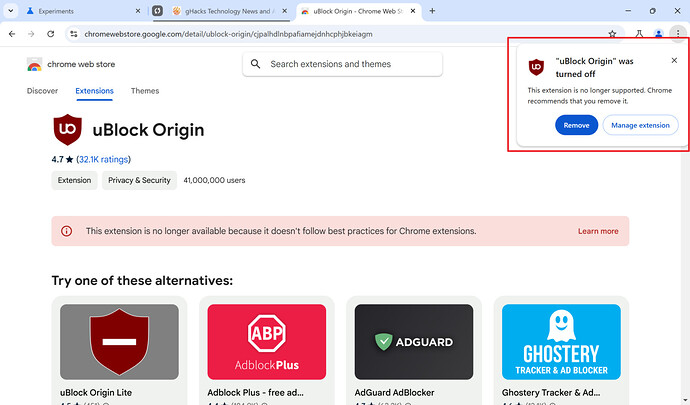The image size is (690, 405).
Task: Dismiss the uBlock Origin turned off popup
Action: tap(674, 60)
